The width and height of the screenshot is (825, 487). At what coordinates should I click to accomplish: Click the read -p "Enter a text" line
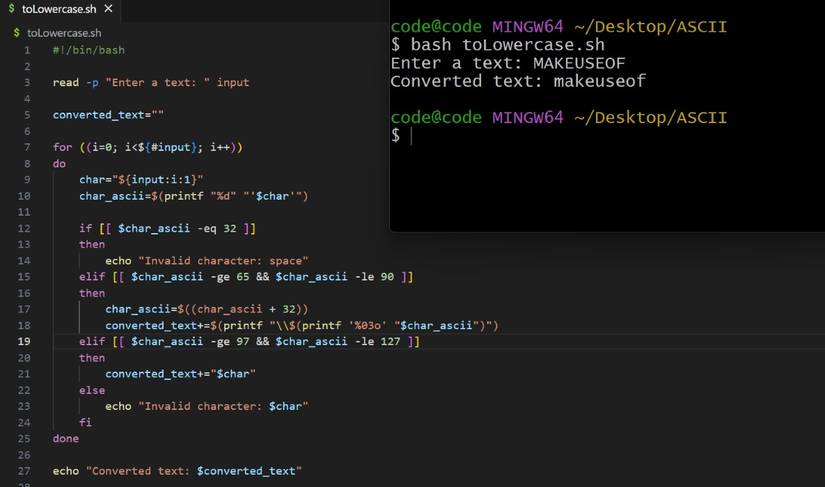150,82
